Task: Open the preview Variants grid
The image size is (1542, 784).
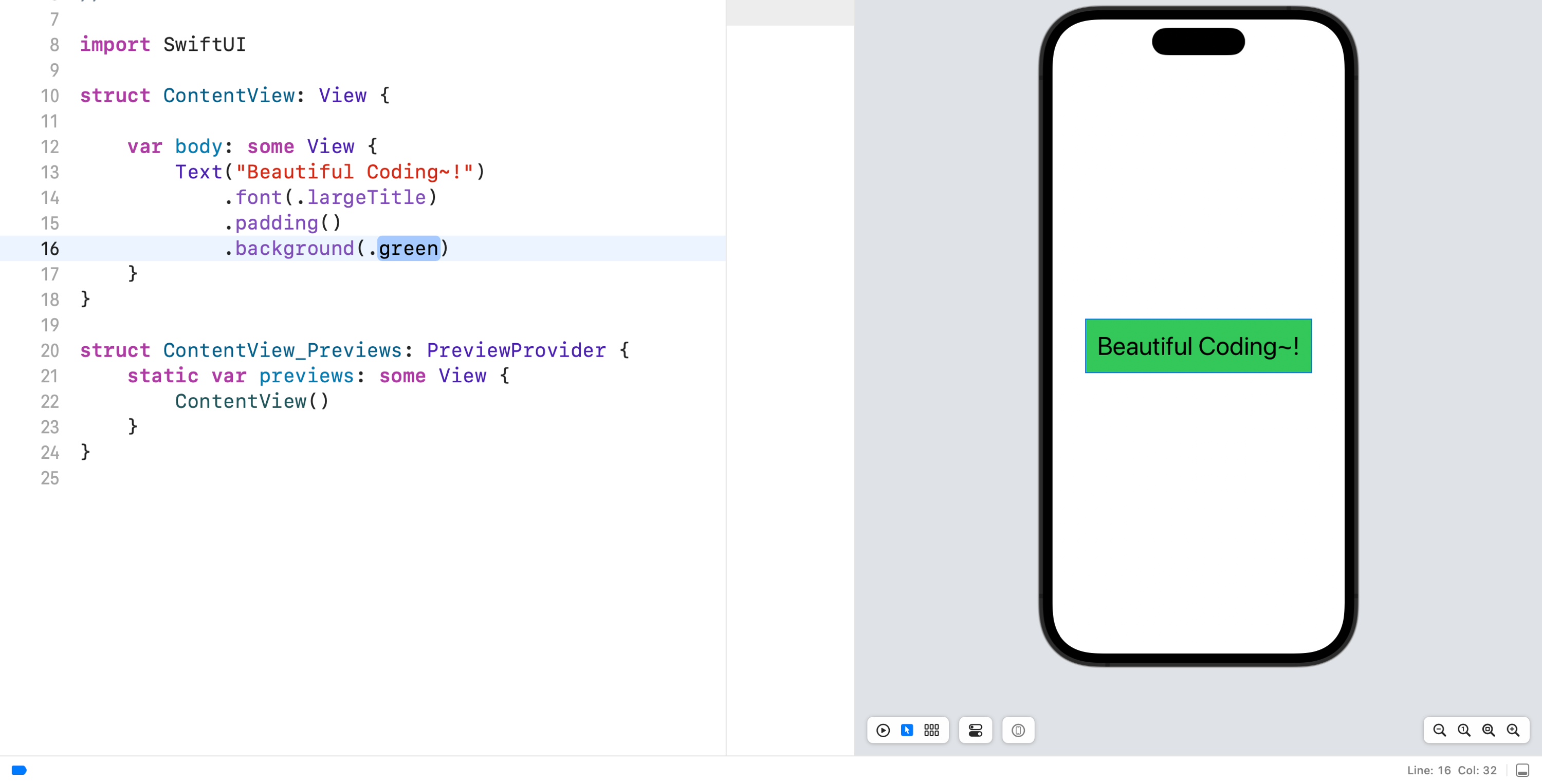Action: pyautogui.click(x=931, y=730)
